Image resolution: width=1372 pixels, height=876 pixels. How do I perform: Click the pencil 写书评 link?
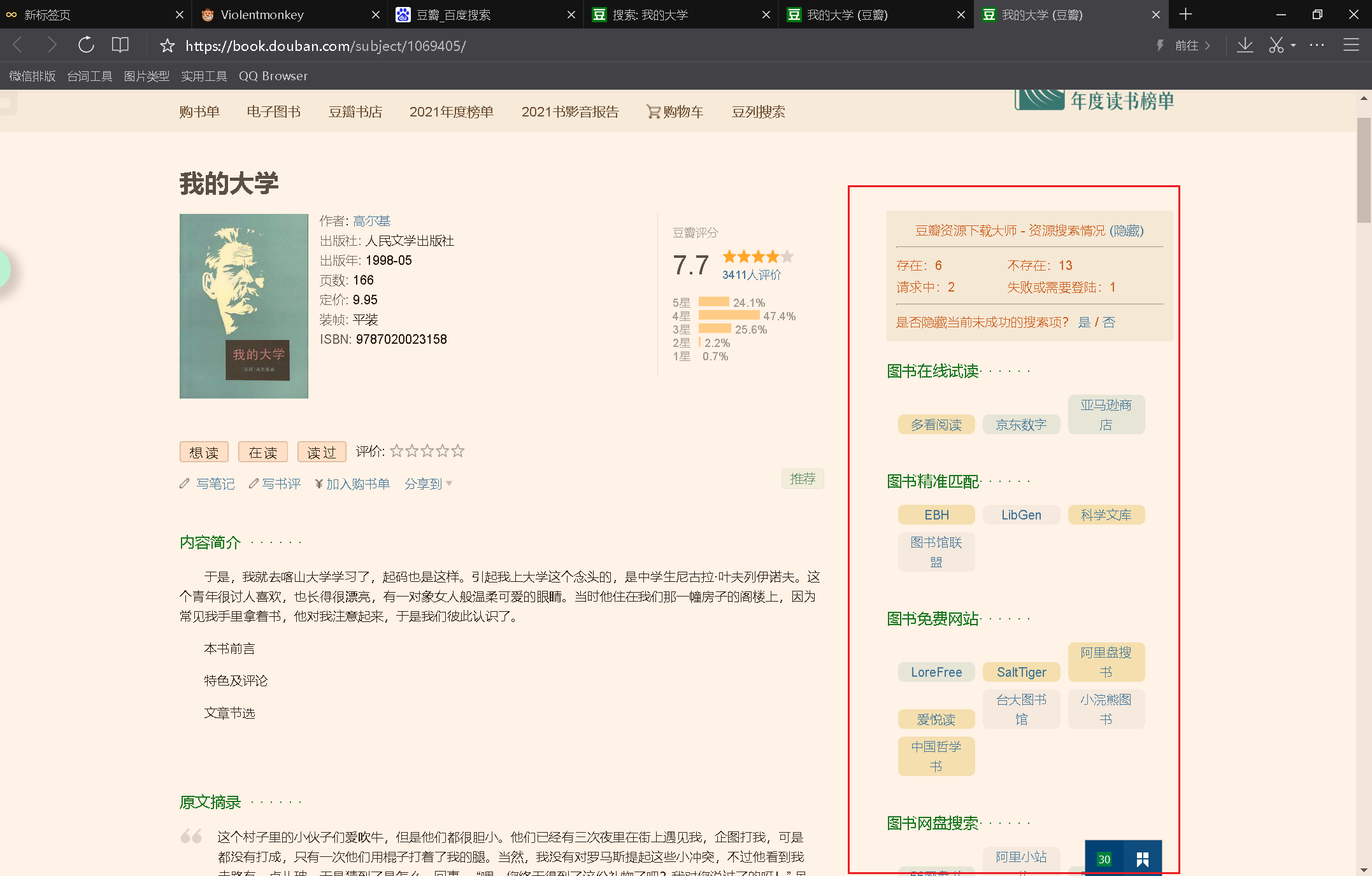pos(275,484)
